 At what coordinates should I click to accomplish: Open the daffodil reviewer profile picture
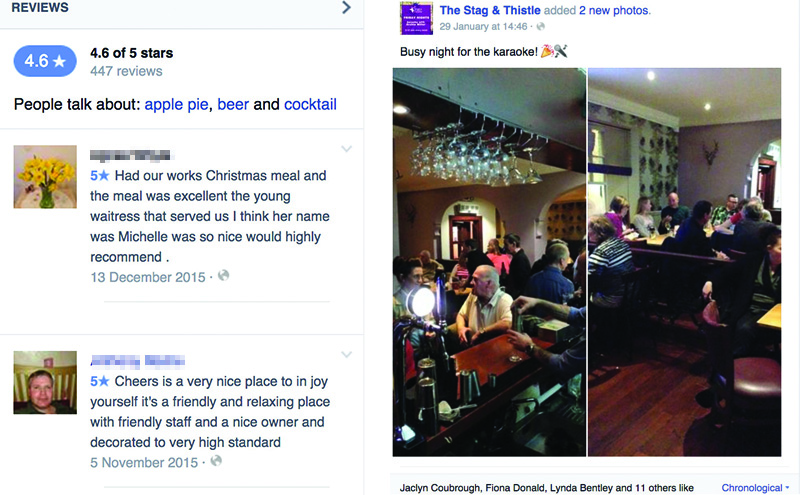pyautogui.click(x=45, y=176)
